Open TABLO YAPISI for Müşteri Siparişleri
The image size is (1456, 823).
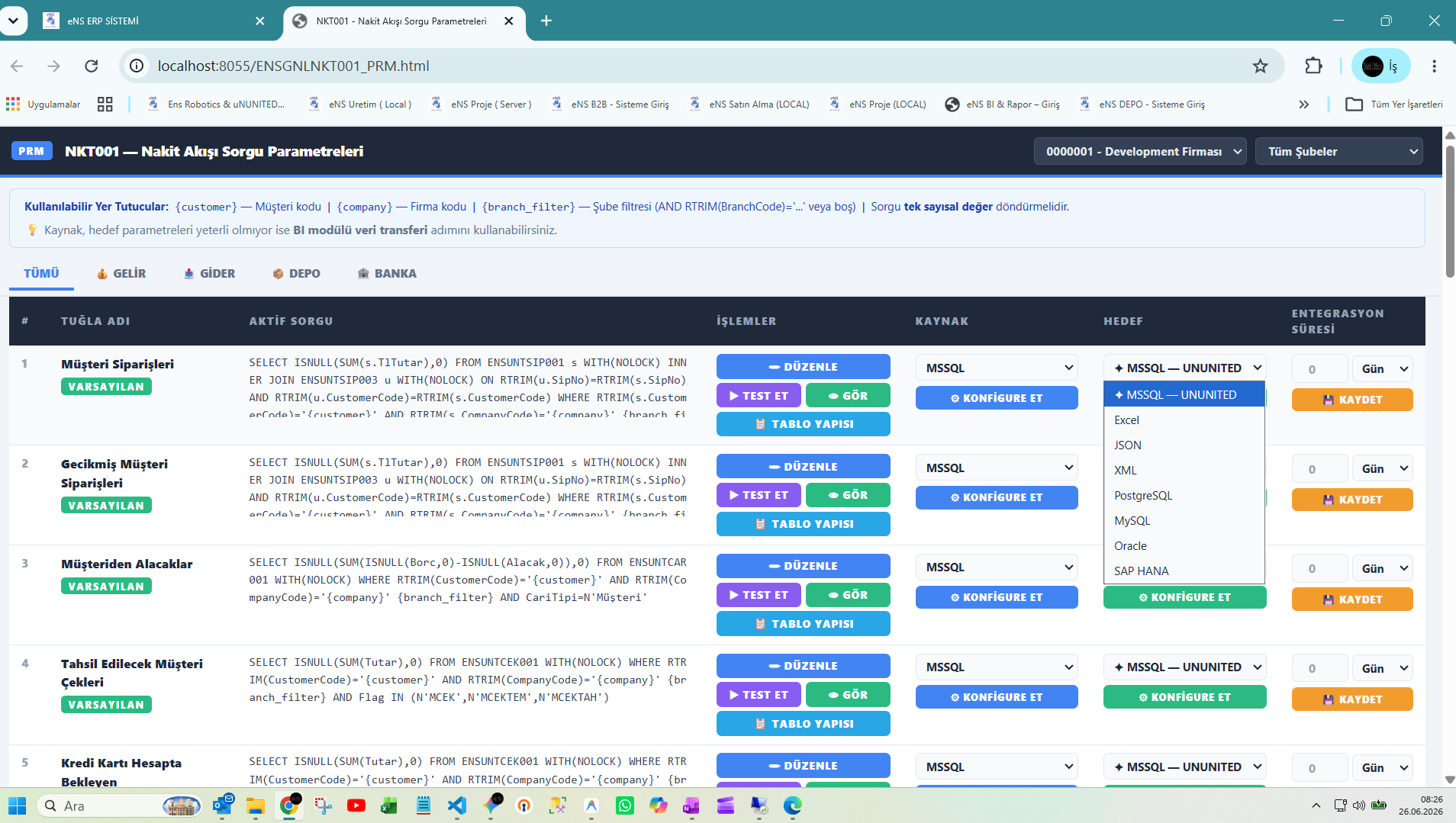click(x=803, y=424)
